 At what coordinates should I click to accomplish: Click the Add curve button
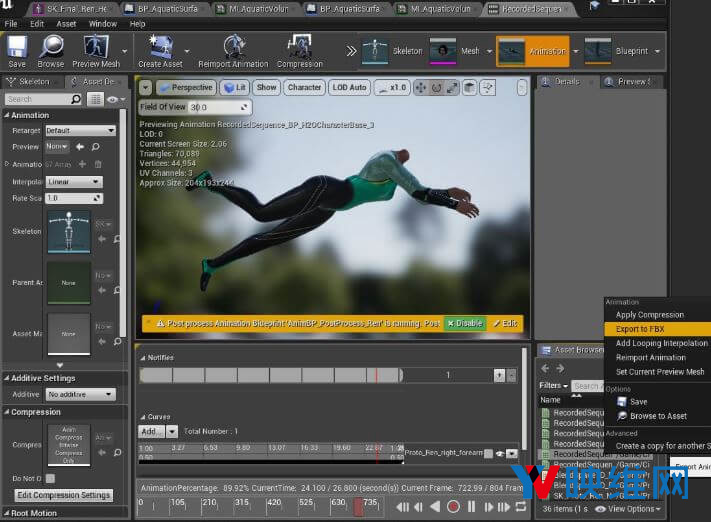click(151, 431)
